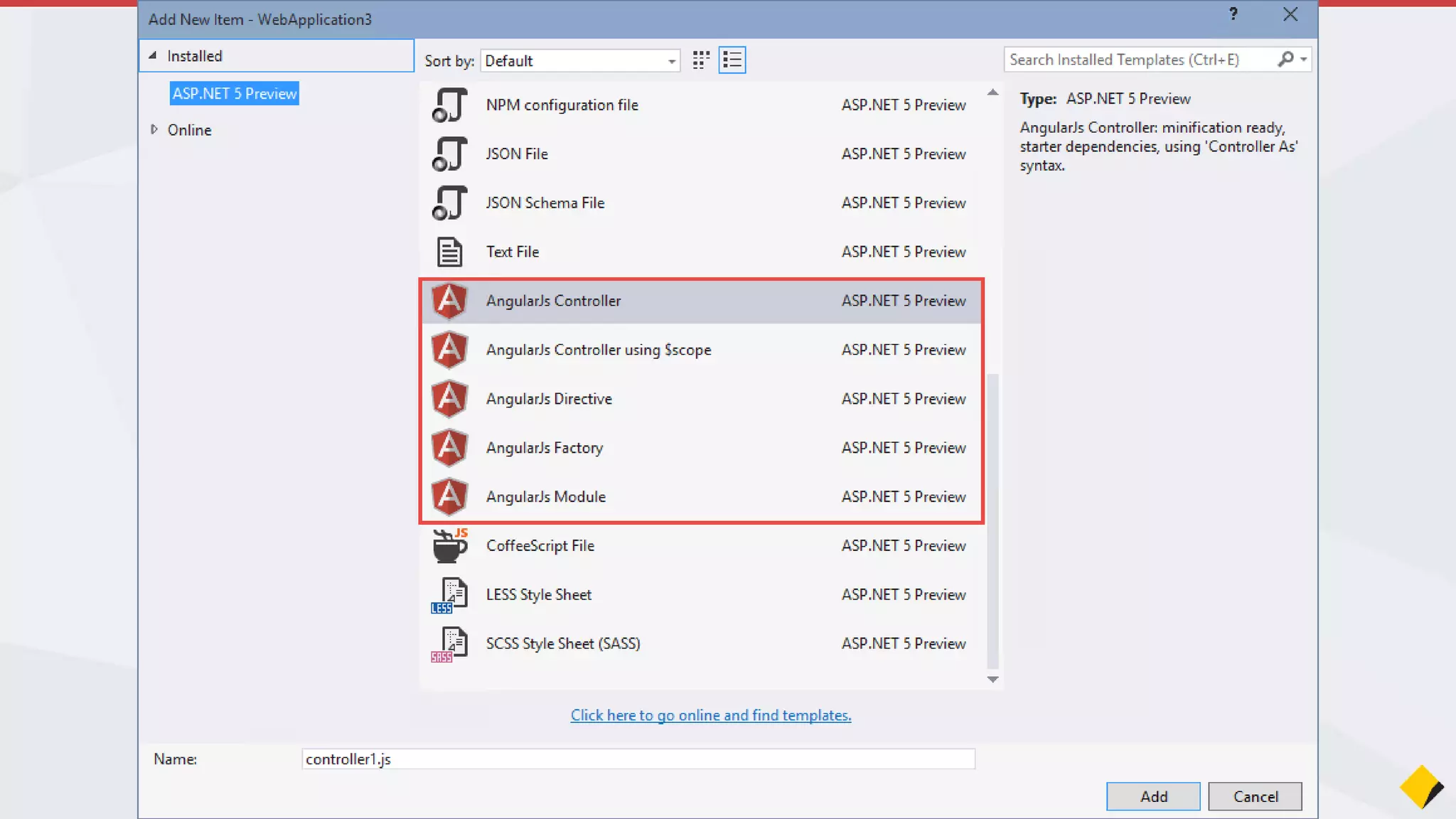Viewport: 1456px width, 819px height.
Task: Click the search magnifier icon
Action: [x=1285, y=59]
